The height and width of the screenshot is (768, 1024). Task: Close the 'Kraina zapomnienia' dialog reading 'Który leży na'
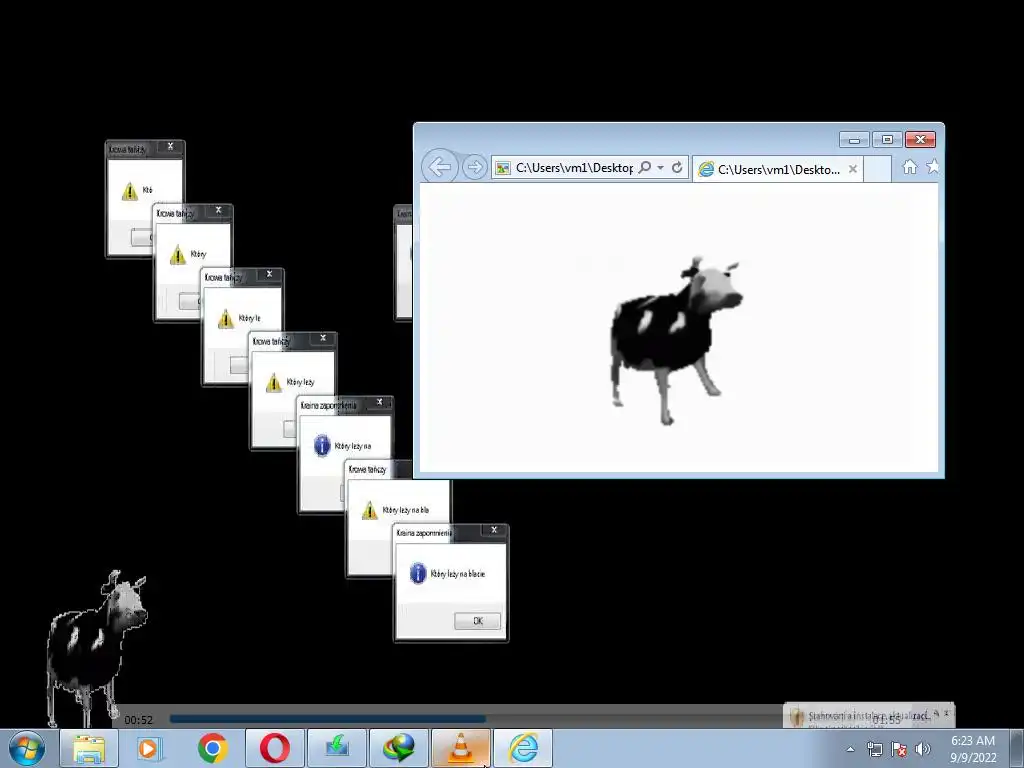(x=379, y=402)
